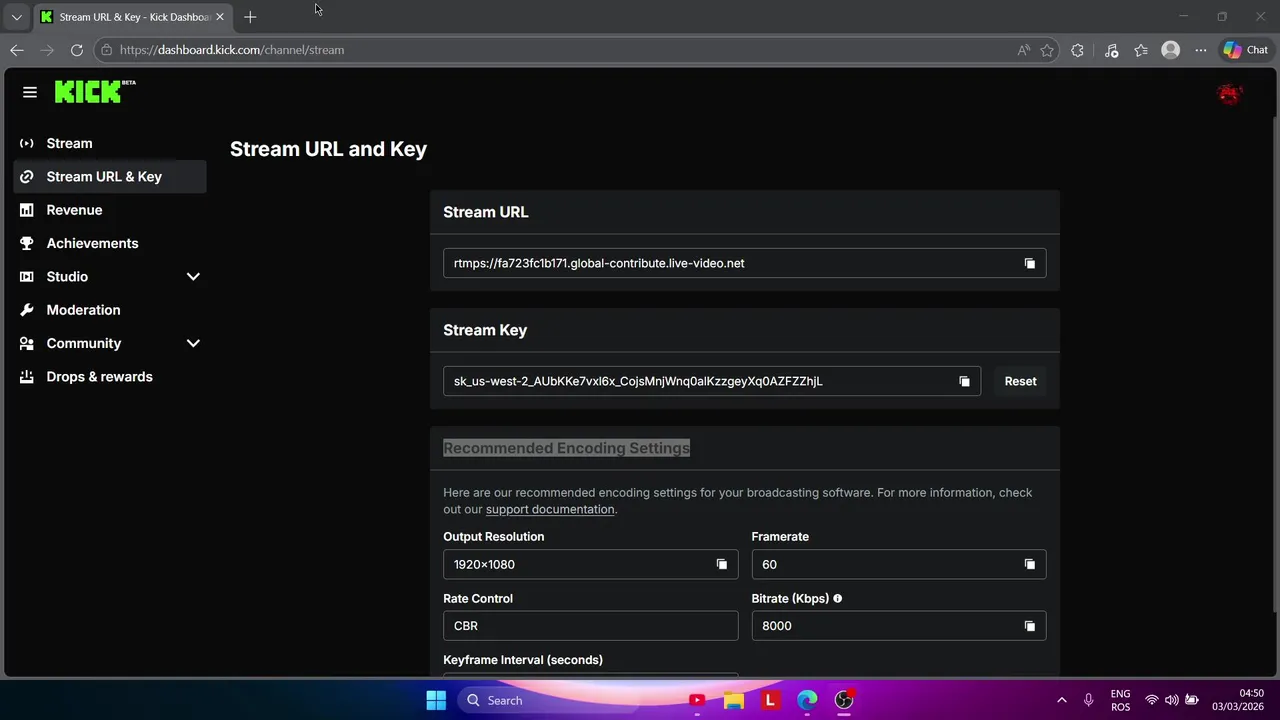Open the red L app in taskbar
The width and height of the screenshot is (1280, 720).
click(x=770, y=700)
